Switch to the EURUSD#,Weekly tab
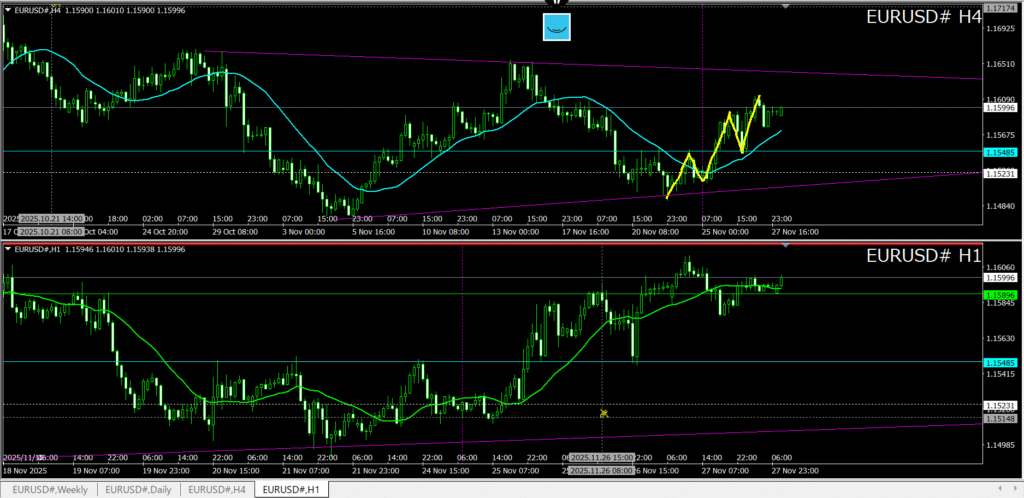1024x498 pixels. pyautogui.click(x=49, y=489)
